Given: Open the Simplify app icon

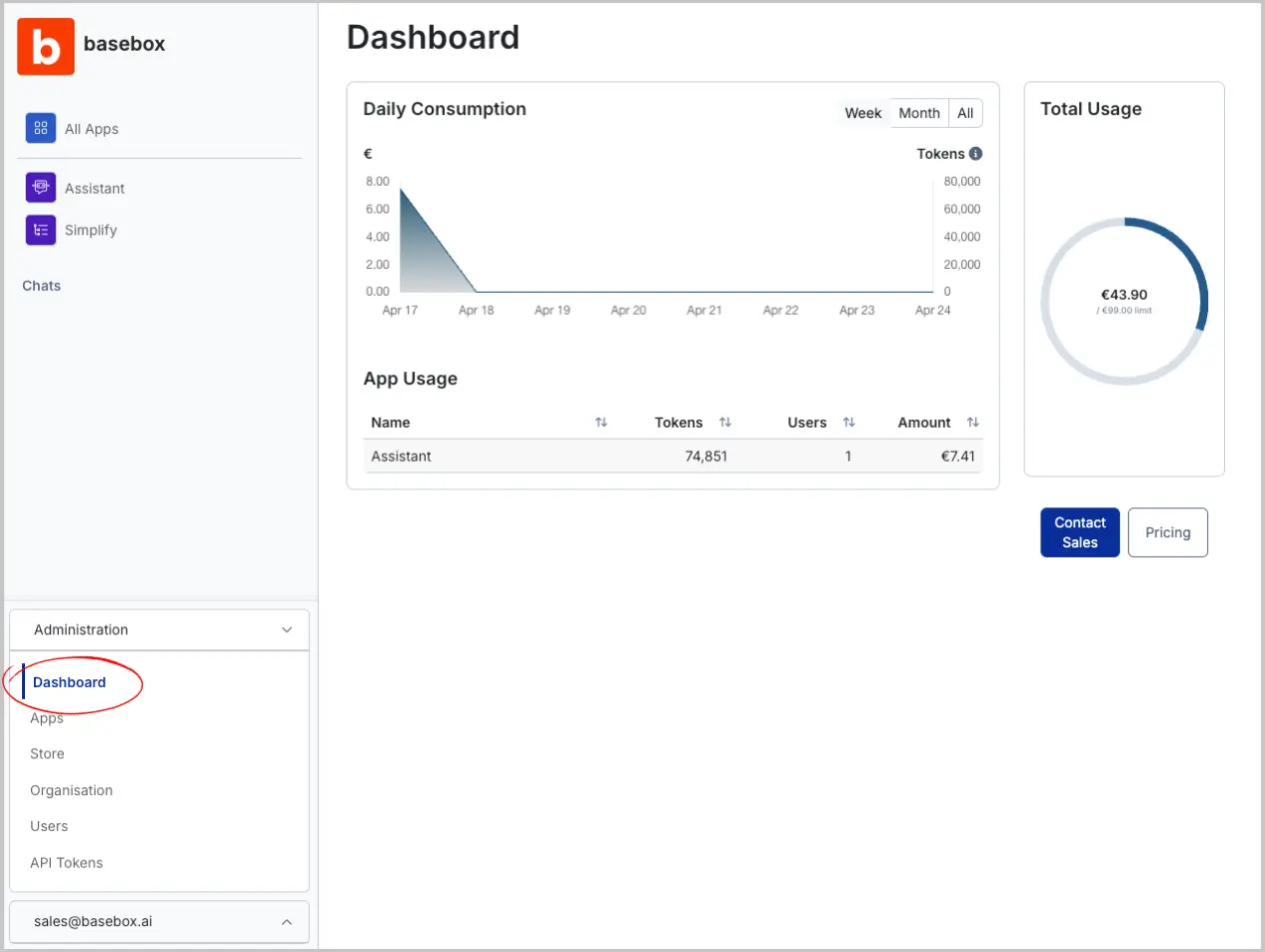Looking at the screenshot, I should pyautogui.click(x=40, y=230).
